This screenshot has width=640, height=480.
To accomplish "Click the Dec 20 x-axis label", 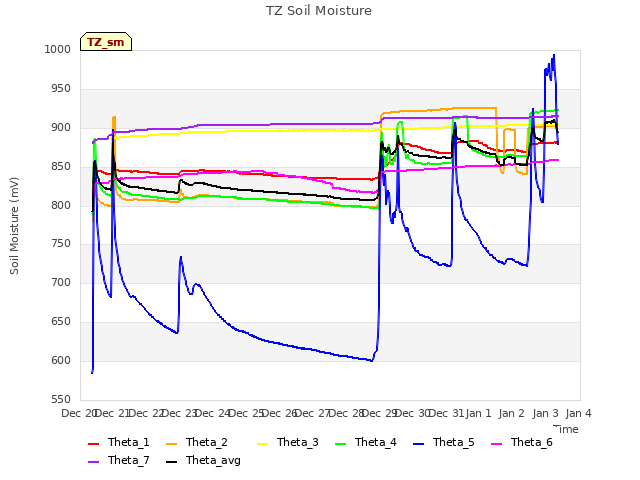I will point(78,413).
